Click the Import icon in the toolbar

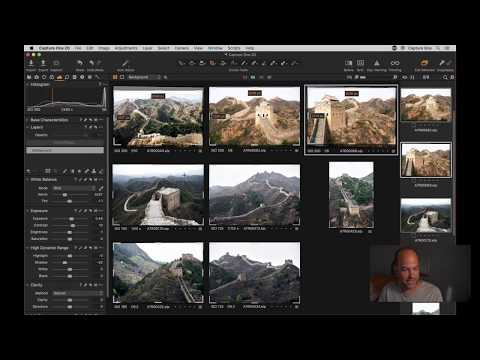[x=31, y=63]
